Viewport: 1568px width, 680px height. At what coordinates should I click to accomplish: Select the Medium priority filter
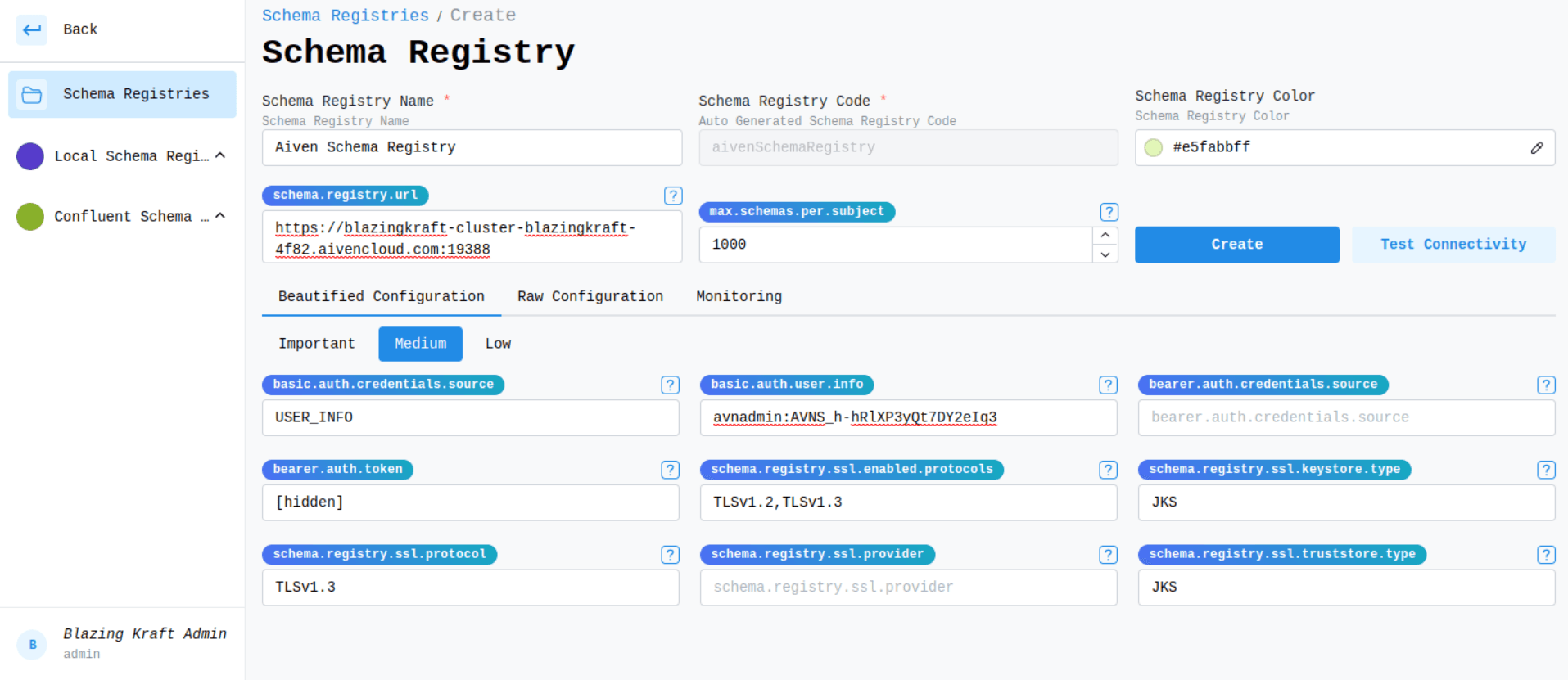(x=420, y=344)
